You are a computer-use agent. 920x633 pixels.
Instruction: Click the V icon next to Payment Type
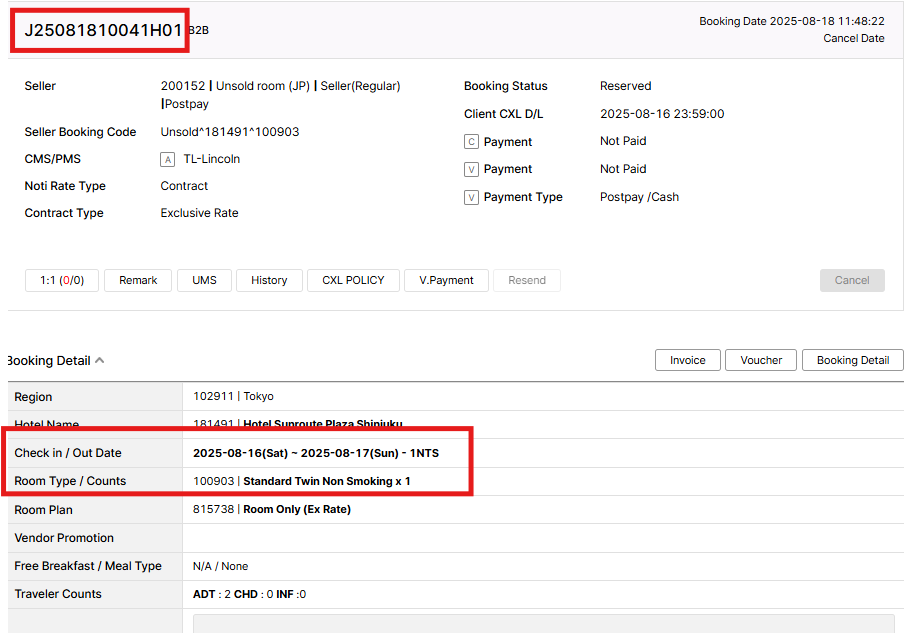472,197
